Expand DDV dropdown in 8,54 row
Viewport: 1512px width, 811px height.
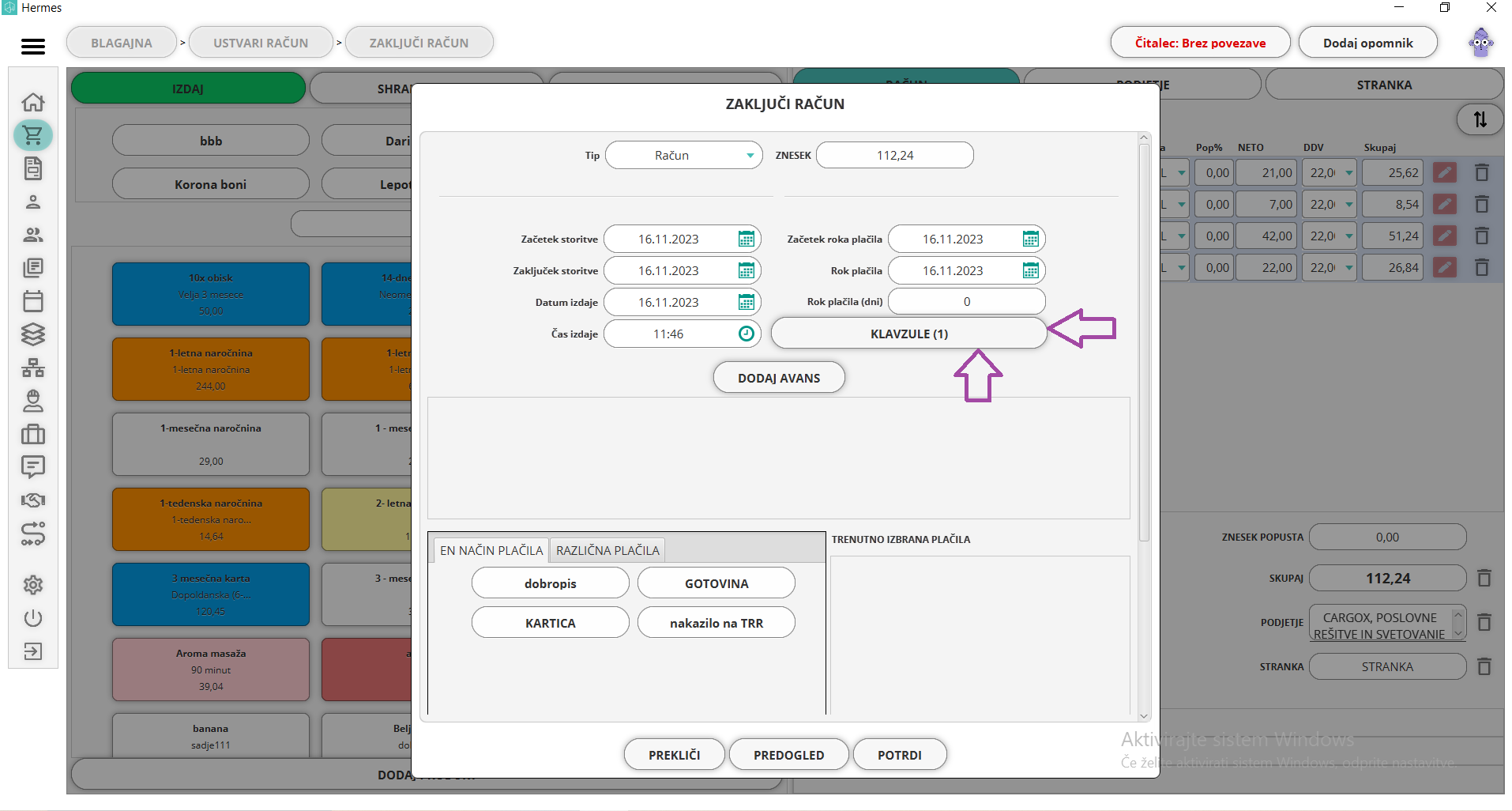point(1349,204)
